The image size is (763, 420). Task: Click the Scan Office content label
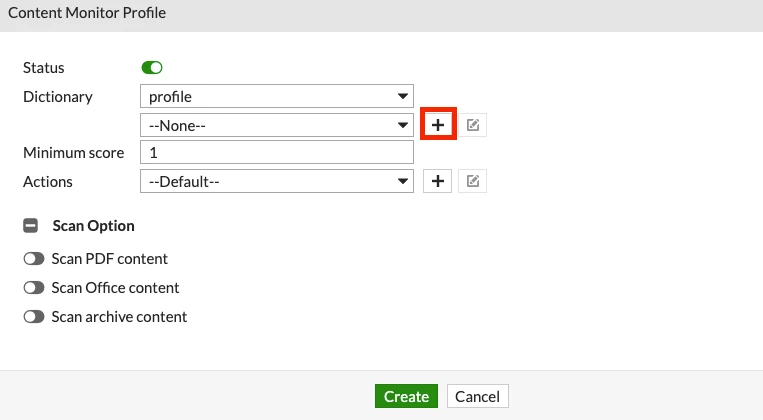coord(115,288)
